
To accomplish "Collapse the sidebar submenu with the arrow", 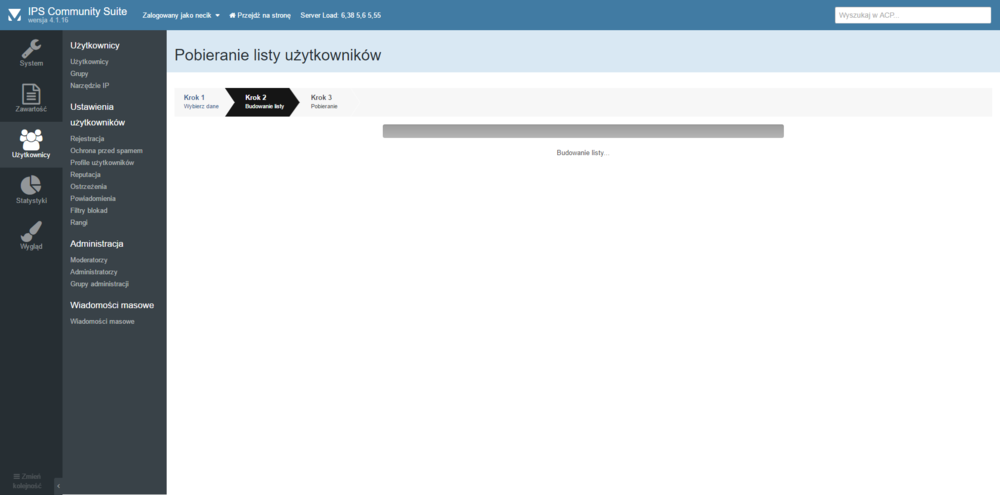I will 57,486.
